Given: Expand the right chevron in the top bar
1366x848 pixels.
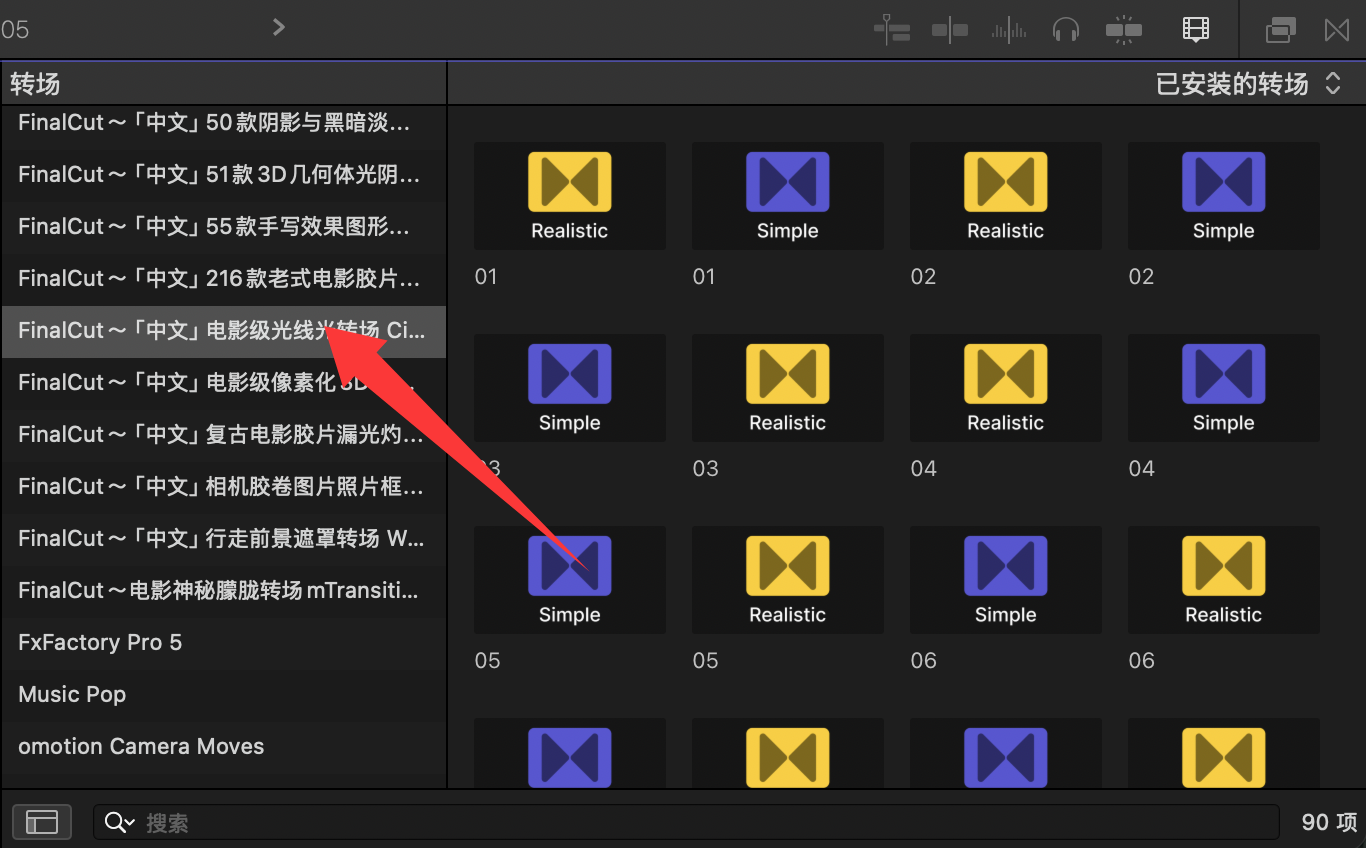Looking at the screenshot, I should [279, 28].
